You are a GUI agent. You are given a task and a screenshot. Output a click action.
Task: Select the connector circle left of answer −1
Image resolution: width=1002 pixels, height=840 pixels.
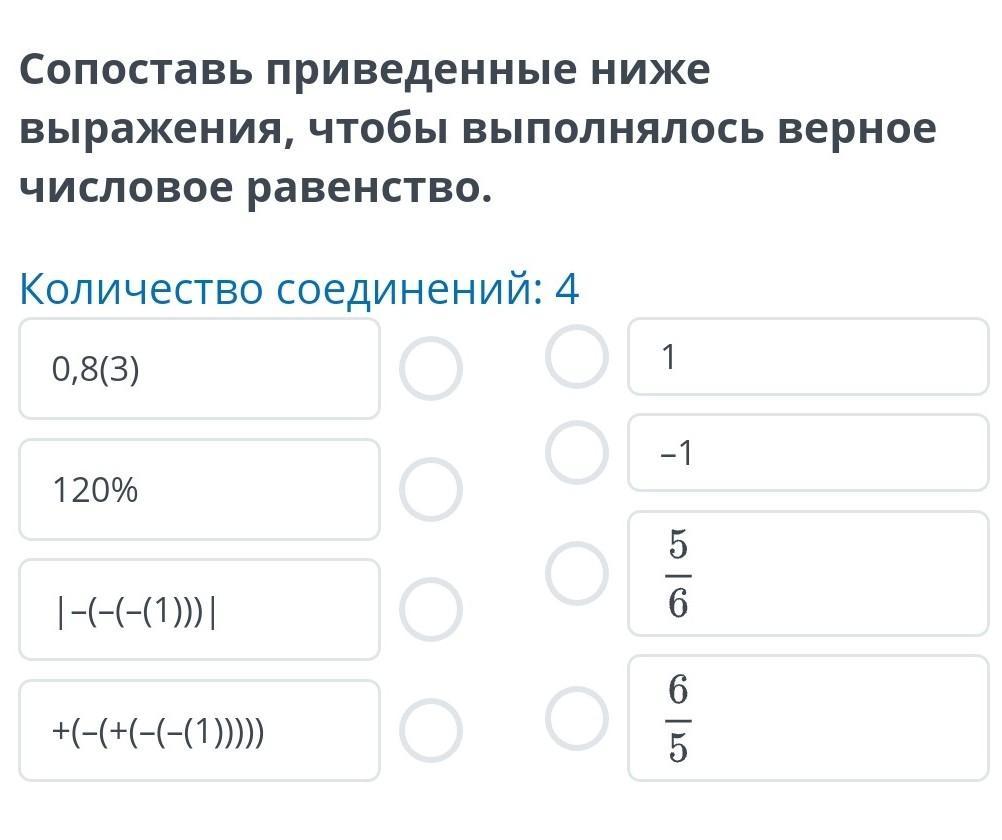click(x=577, y=453)
